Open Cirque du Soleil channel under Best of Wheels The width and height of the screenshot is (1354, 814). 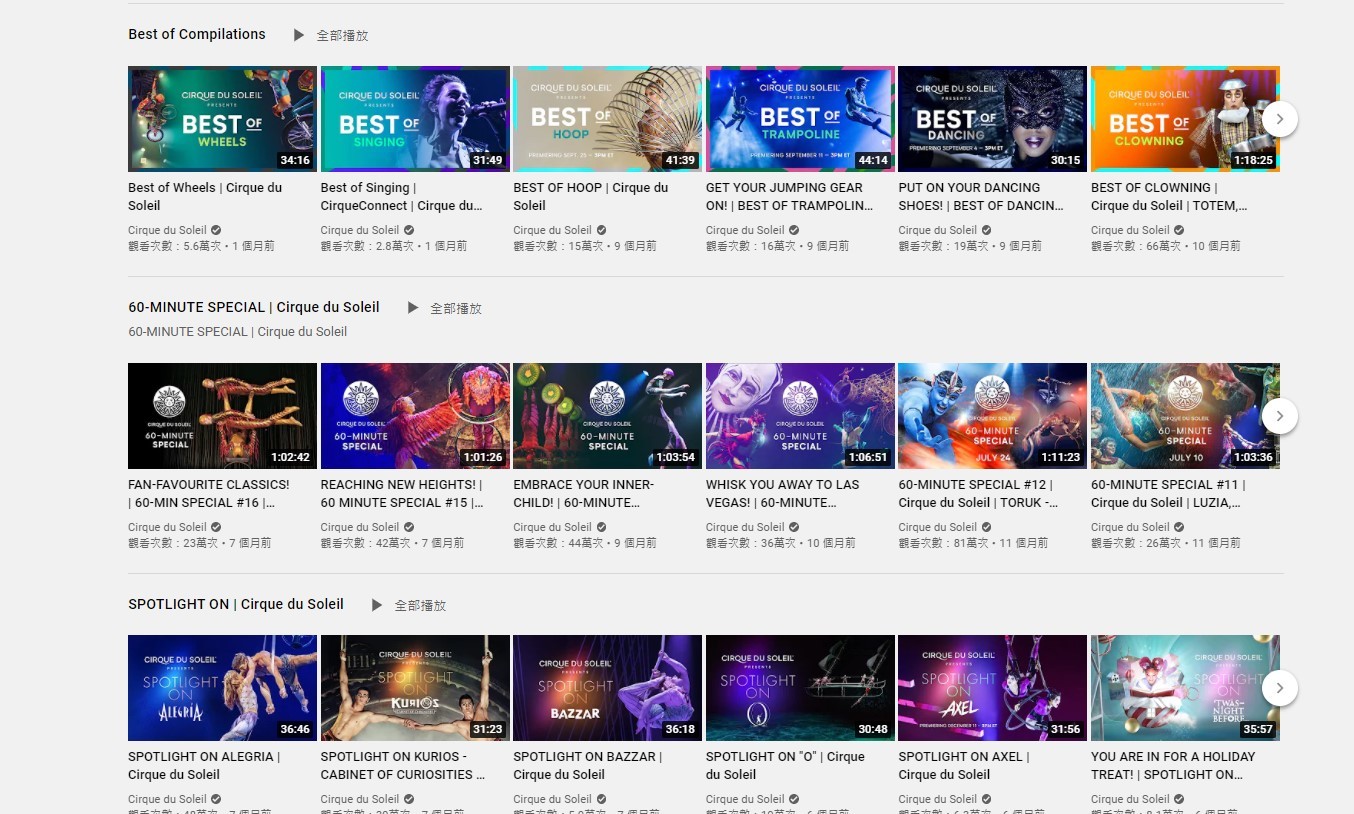[167, 230]
